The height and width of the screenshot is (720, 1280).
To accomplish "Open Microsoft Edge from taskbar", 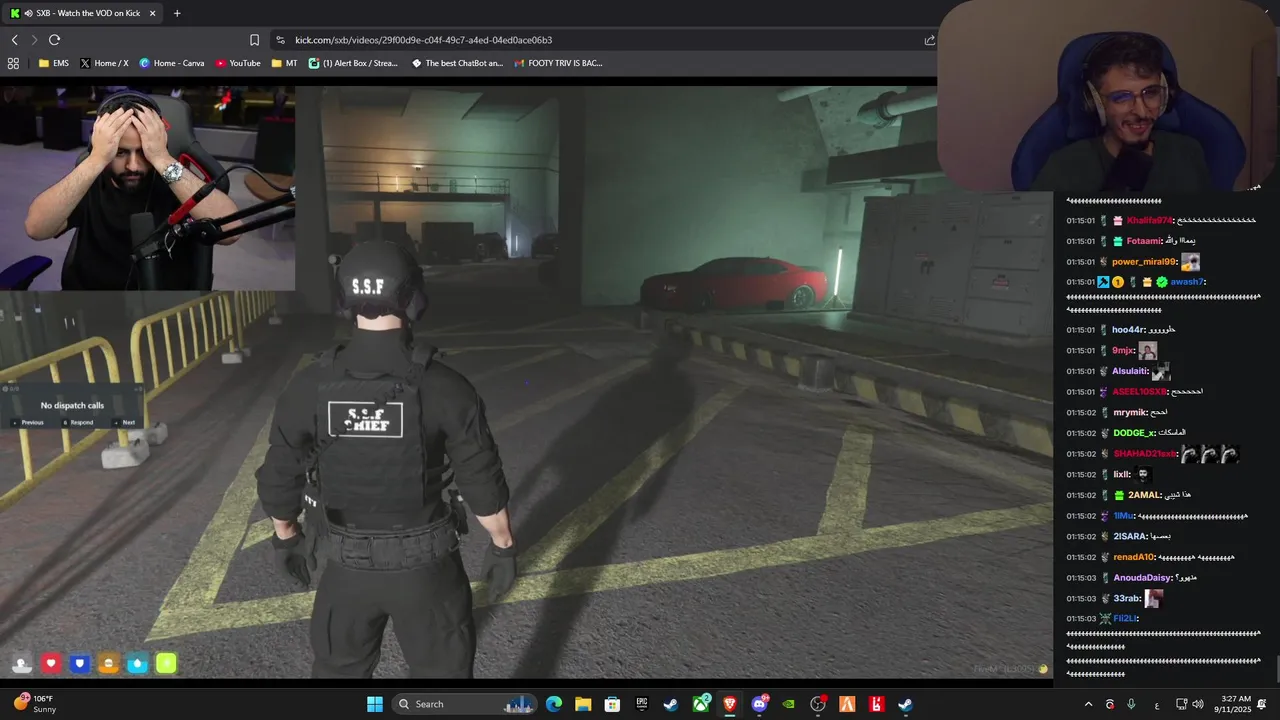I will coord(554,704).
